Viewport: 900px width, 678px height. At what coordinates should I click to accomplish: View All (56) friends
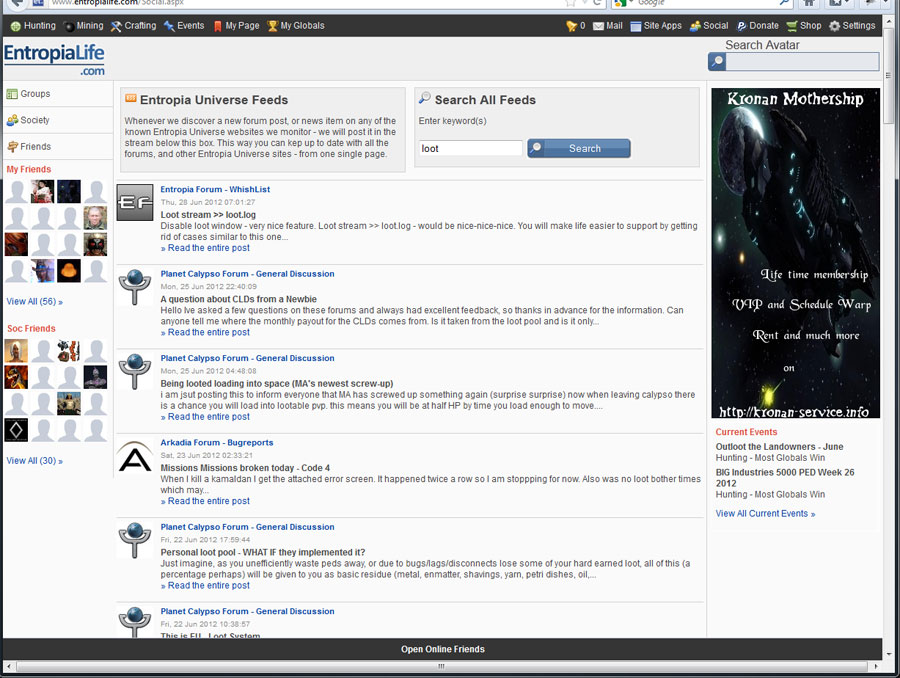pyautogui.click(x=34, y=302)
